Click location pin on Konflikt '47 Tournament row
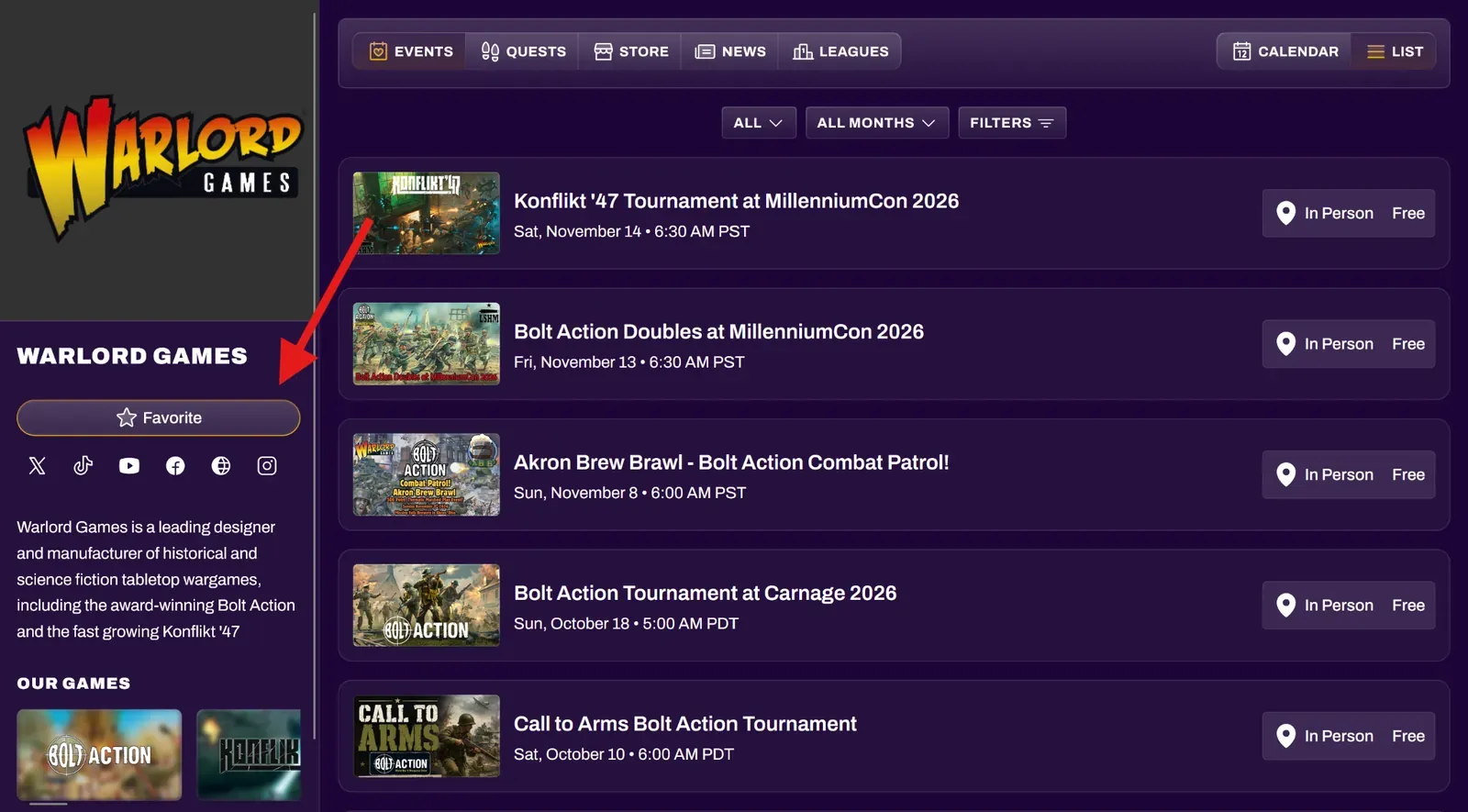1468x812 pixels. point(1286,213)
